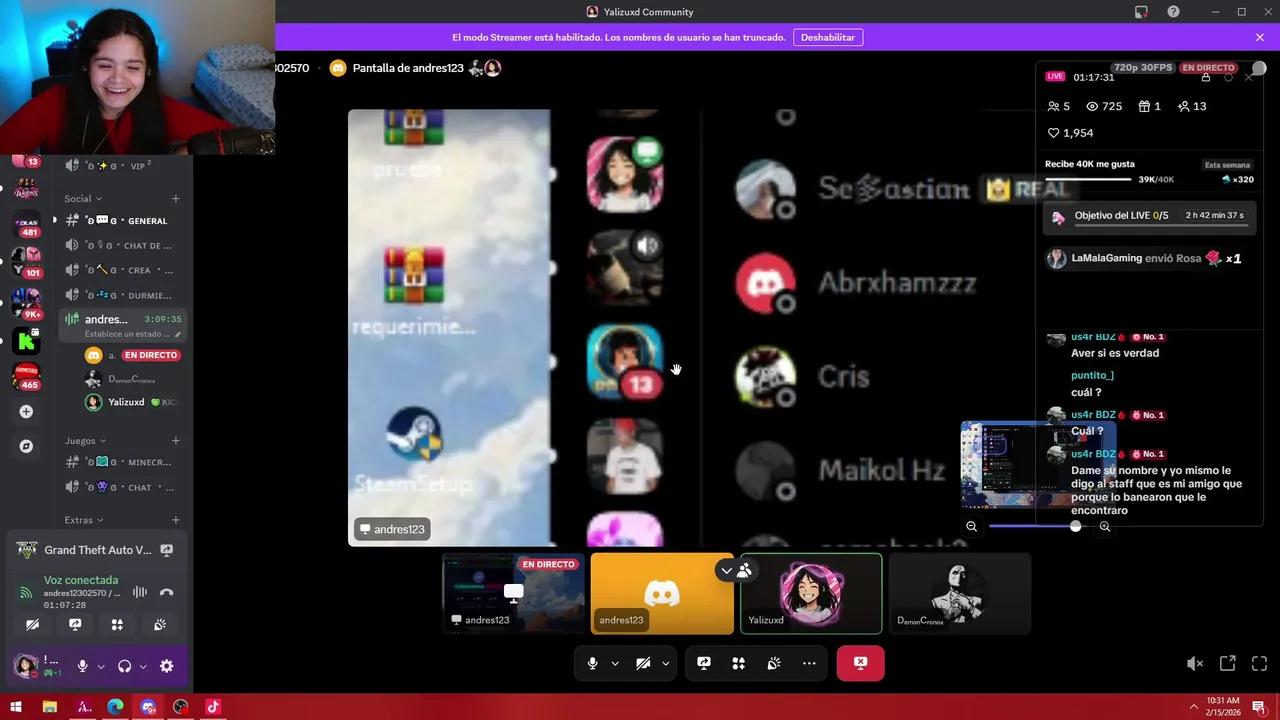
Task: Open output device arrow in user panel
Action: tap(143, 666)
